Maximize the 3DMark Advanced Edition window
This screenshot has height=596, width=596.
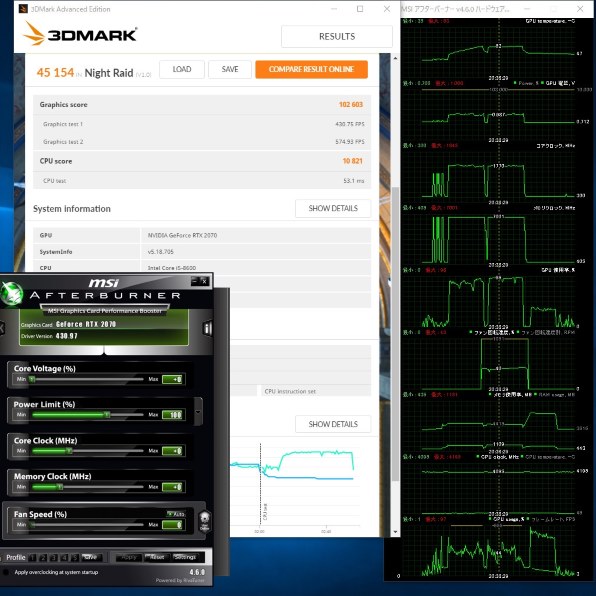pos(360,9)
